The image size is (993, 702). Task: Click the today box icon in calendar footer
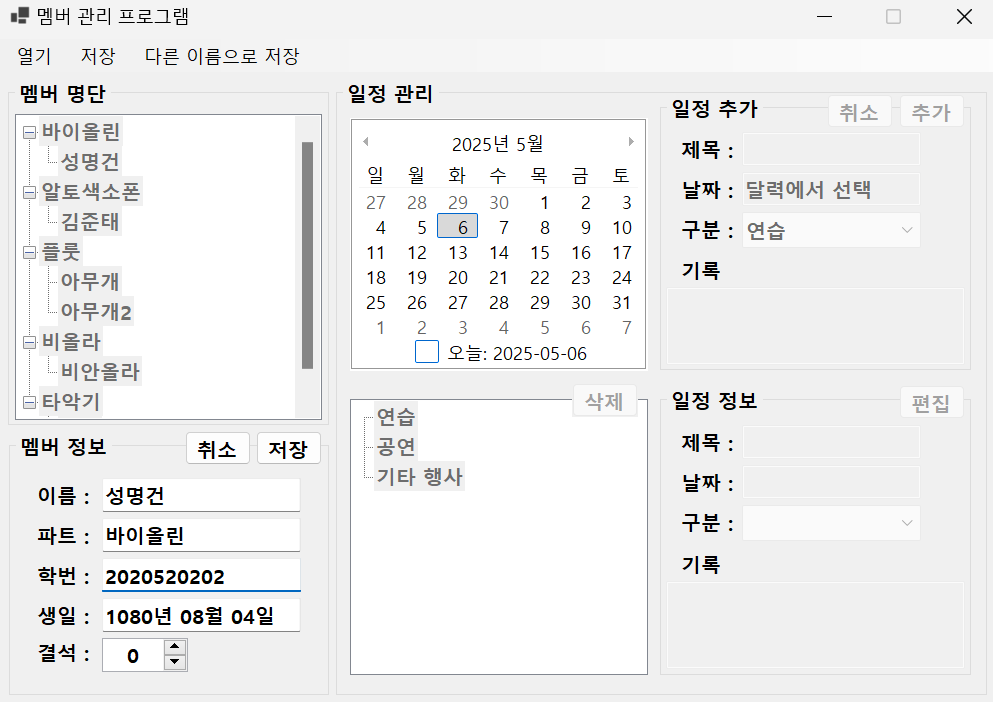coord(427,352)
